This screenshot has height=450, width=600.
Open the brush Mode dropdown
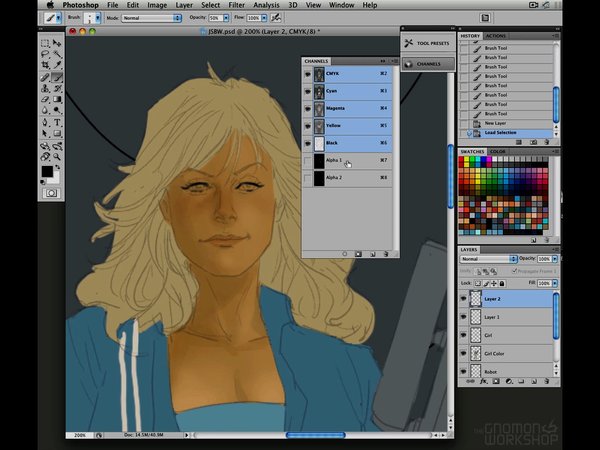(x=152, y=18)
